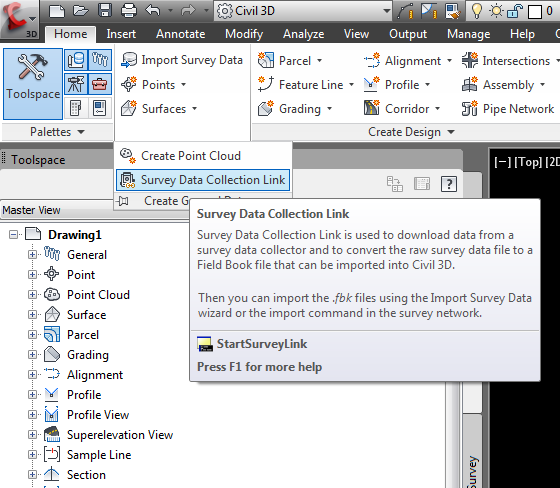Open the Insert ribbon tab
Screen dimensions: 560x488
coord(121,34)
